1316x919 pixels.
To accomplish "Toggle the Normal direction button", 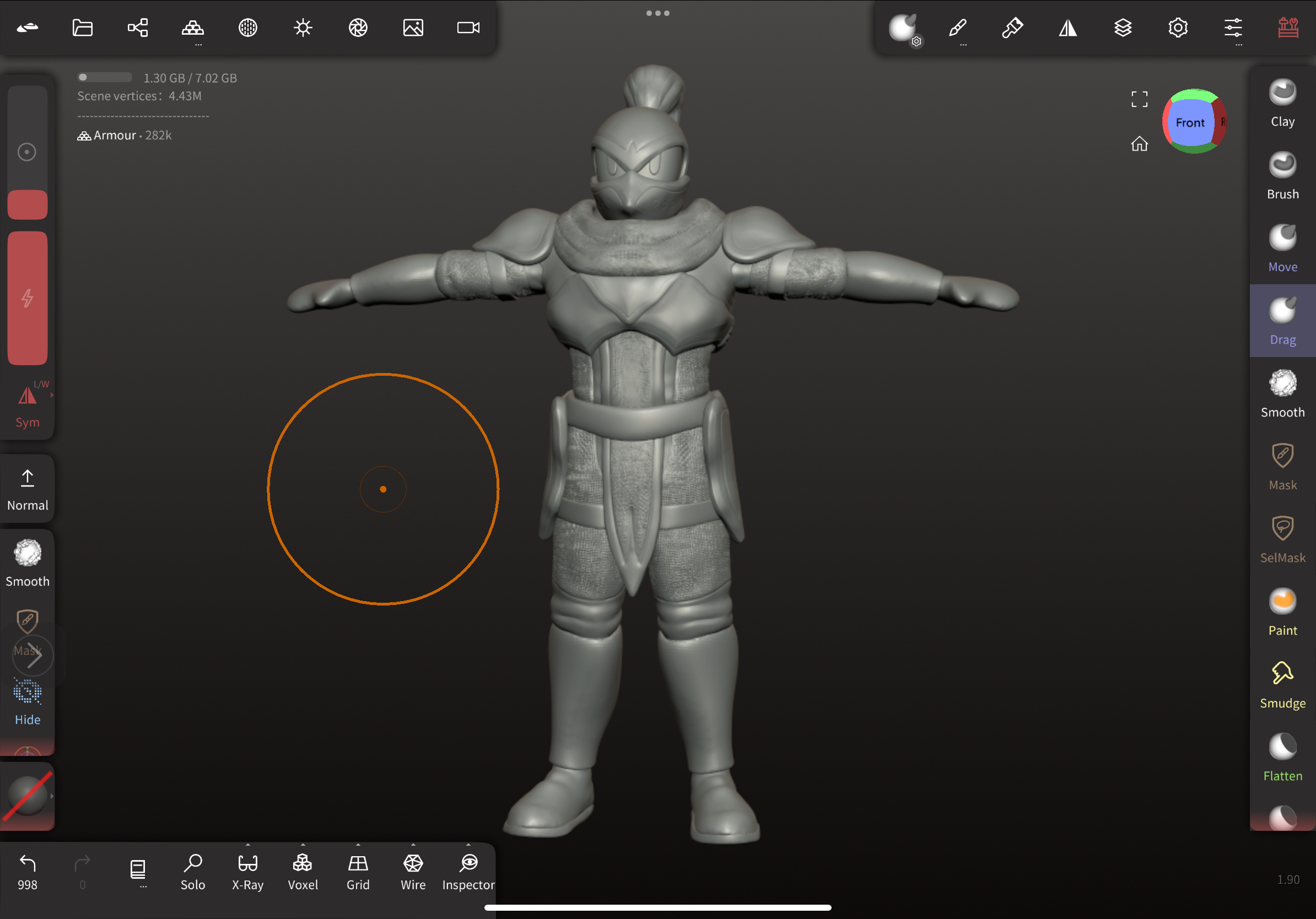I will [x=28, y=489].
